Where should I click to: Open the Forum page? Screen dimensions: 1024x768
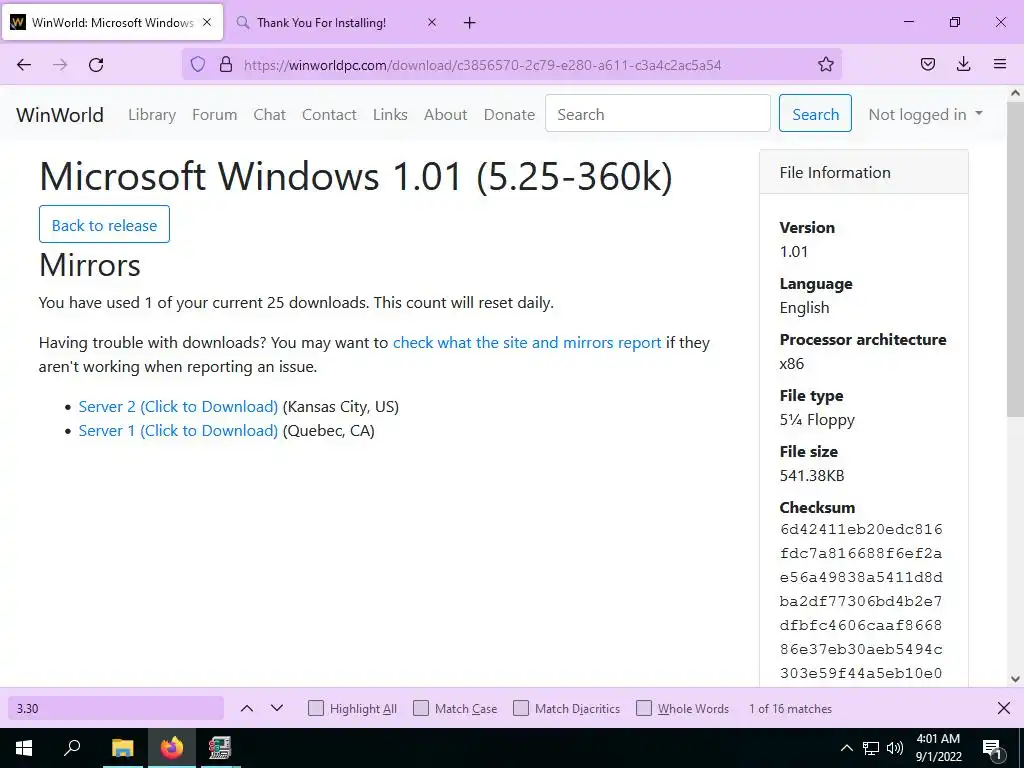point(214,114)
